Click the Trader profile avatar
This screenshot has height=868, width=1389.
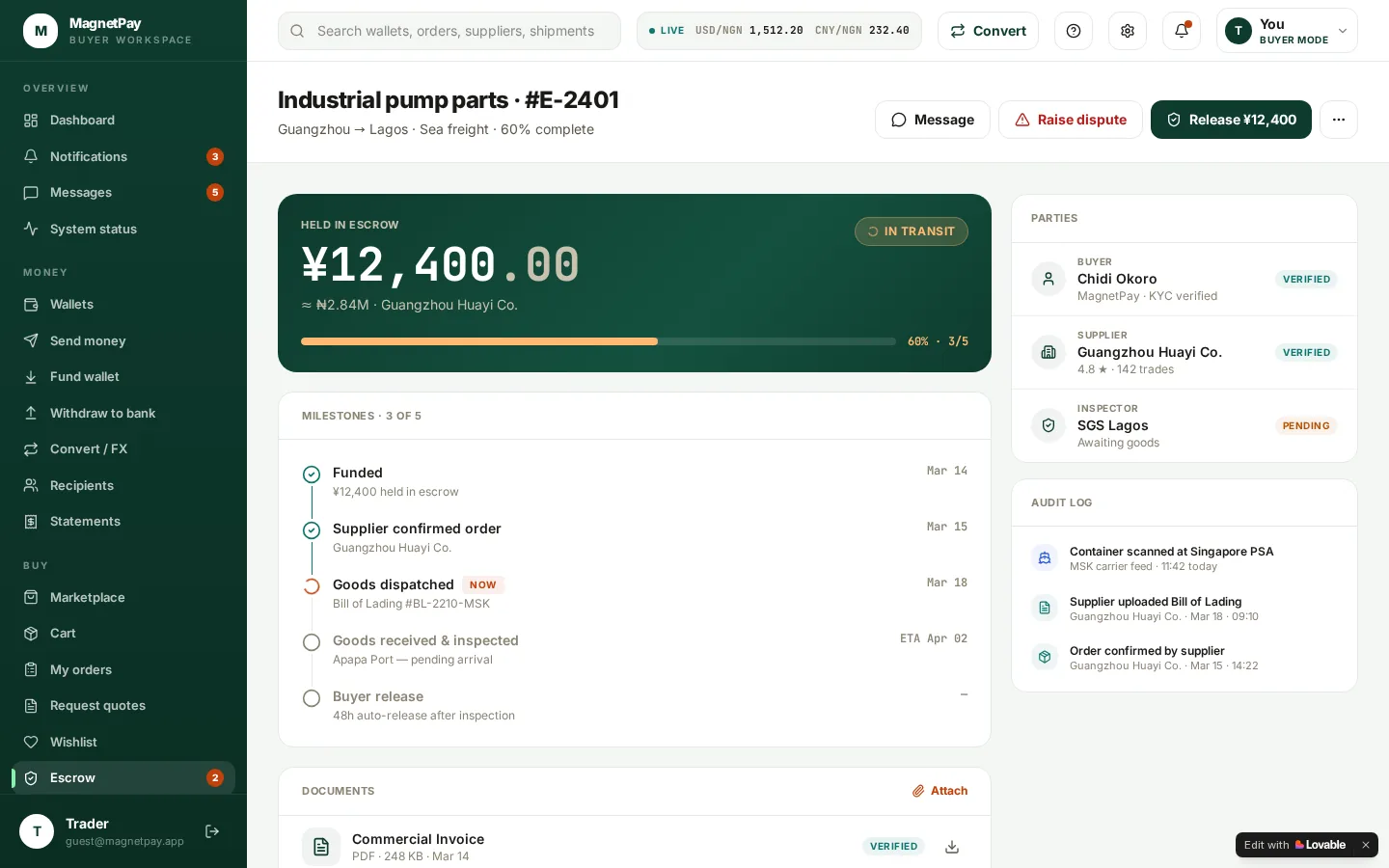(x=37, y=831)
